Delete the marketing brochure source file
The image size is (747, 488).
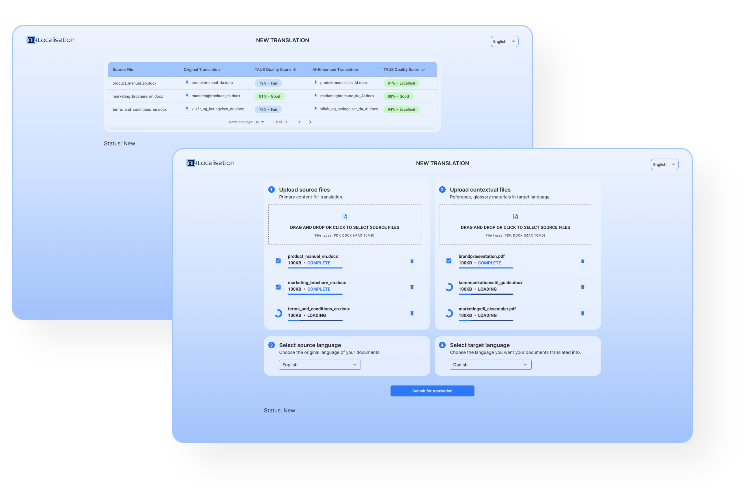tap(412, 286)
